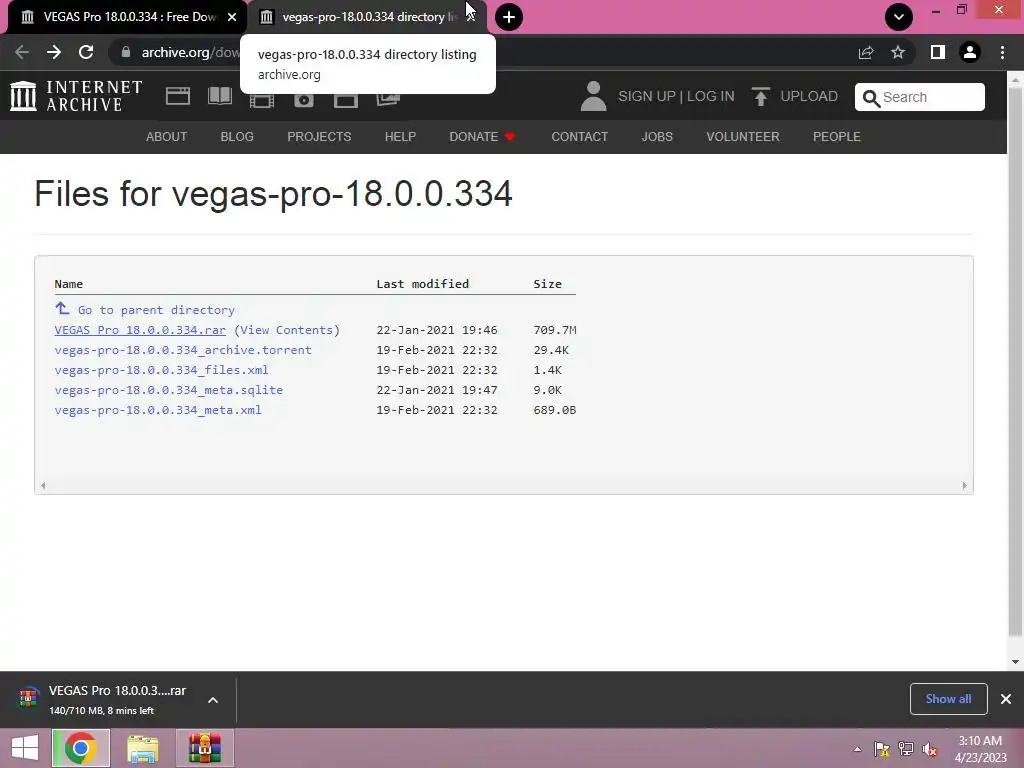Click the Chrome icon in the taskbar

(x=81, y=748)
